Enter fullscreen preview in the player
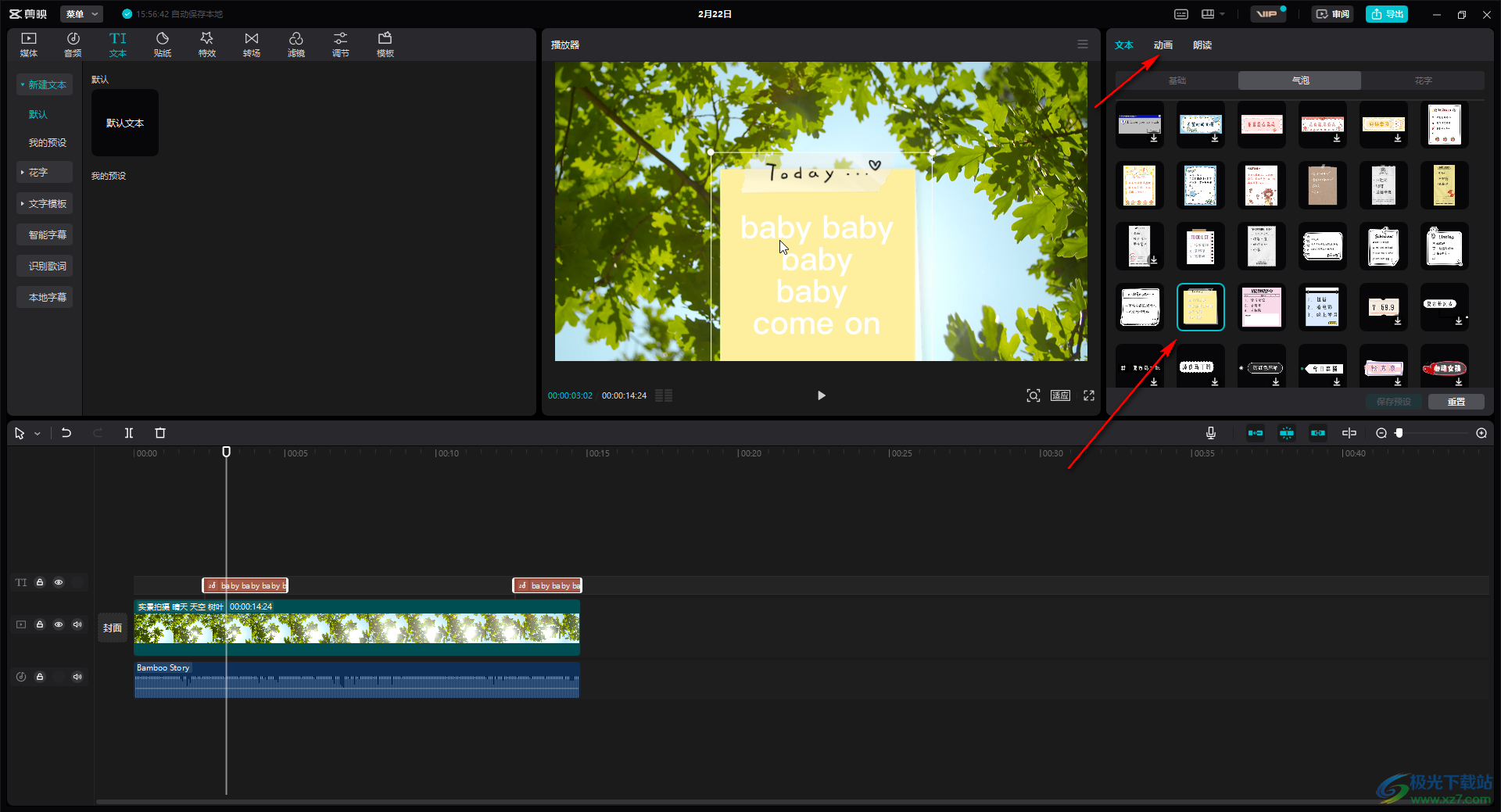The image size is (1501, 812). (1089, 395)
